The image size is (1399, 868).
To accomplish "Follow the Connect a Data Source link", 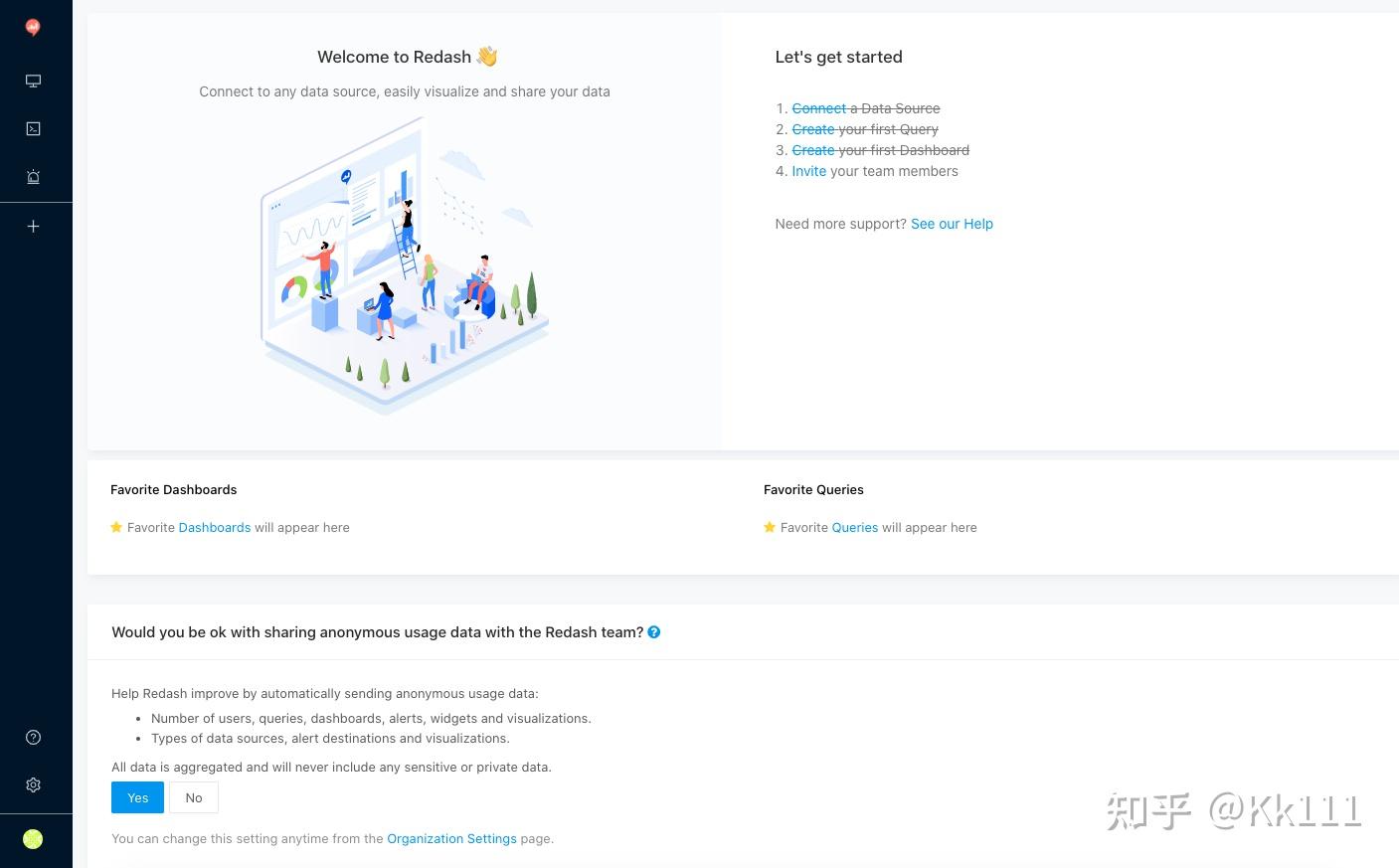I will 818,108.
